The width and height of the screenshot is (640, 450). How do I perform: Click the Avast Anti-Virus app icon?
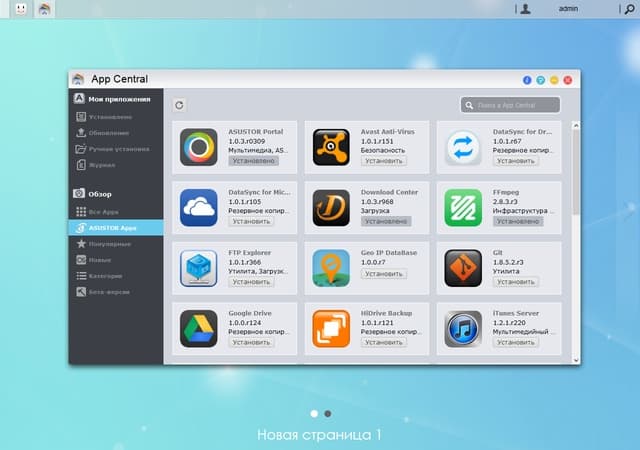click(x=331, y=147)
